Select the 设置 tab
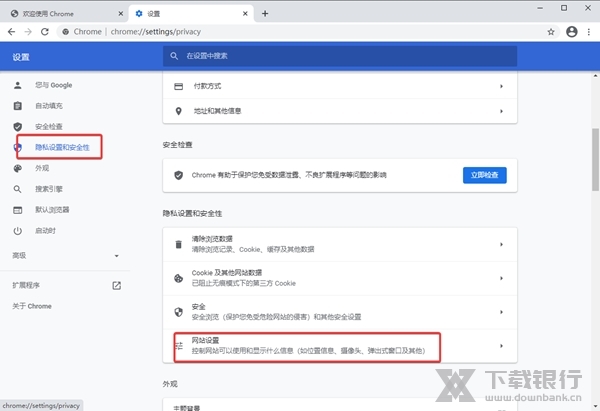The height and width of the screenshot is (411, 600). (191, 14)
